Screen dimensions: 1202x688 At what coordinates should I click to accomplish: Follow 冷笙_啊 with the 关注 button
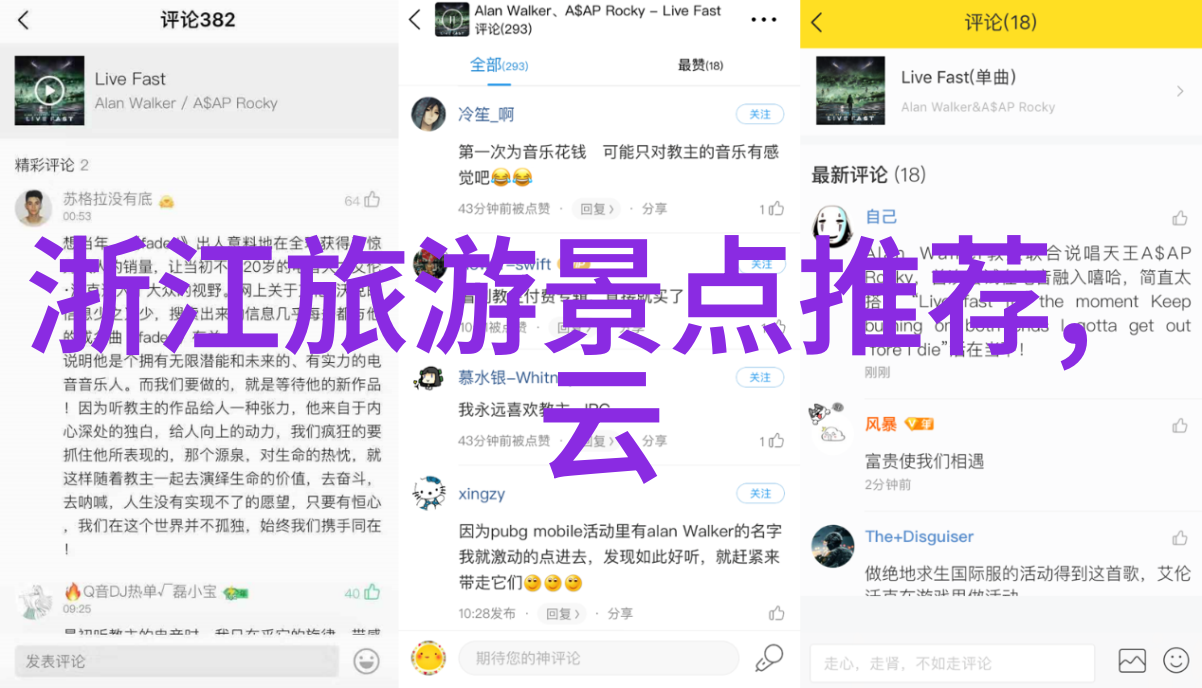coord(760,114)
